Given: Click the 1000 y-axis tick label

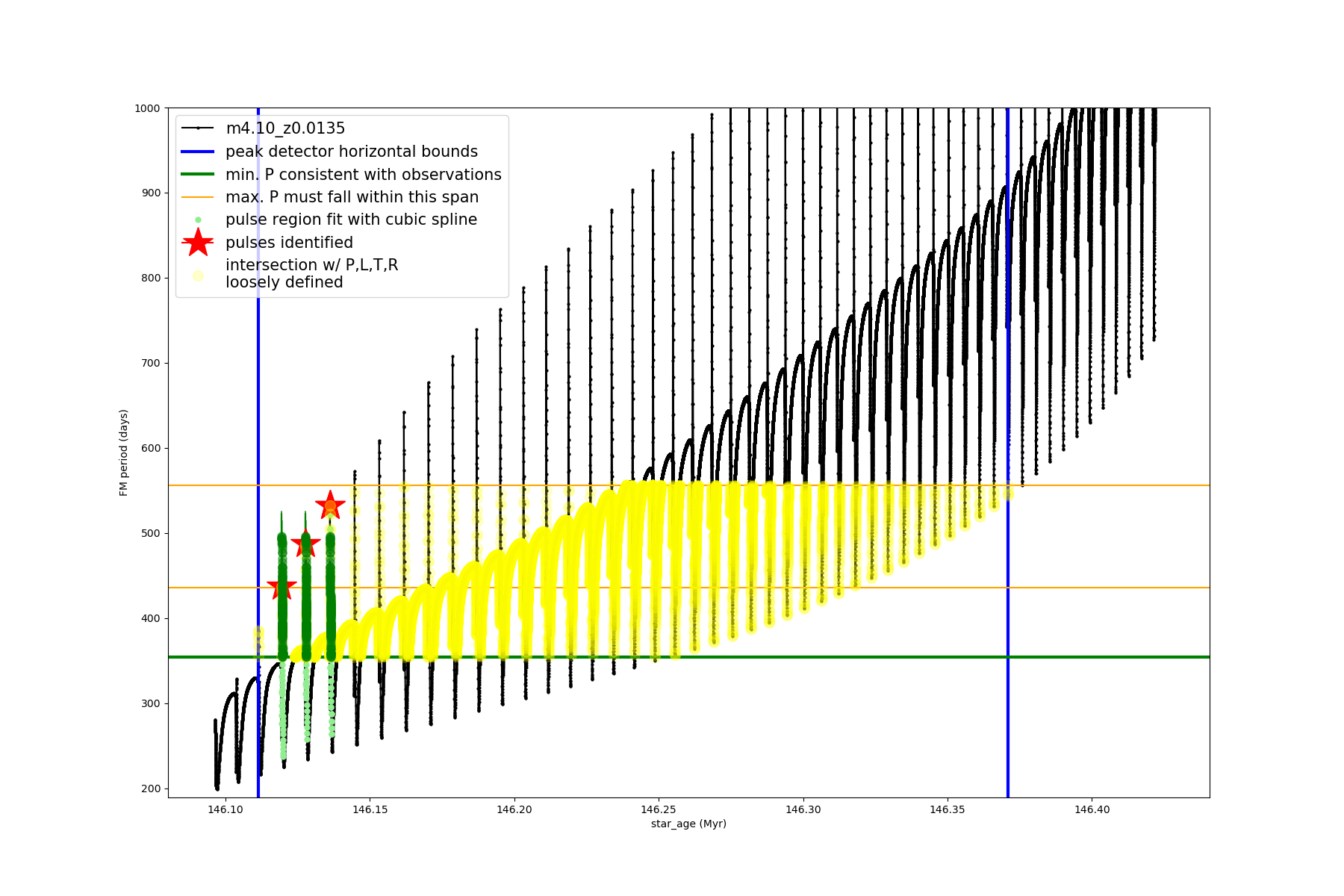Looking at the screenshot, I should pos(147,108).
